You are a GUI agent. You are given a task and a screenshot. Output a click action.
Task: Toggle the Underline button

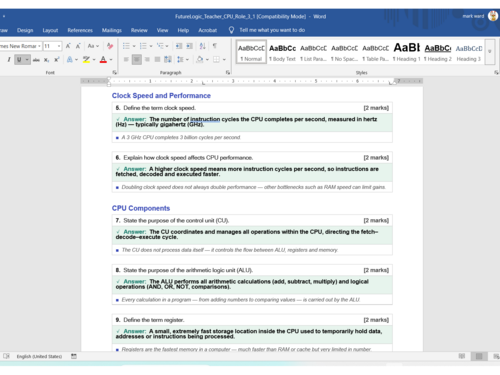pos(19,60)
